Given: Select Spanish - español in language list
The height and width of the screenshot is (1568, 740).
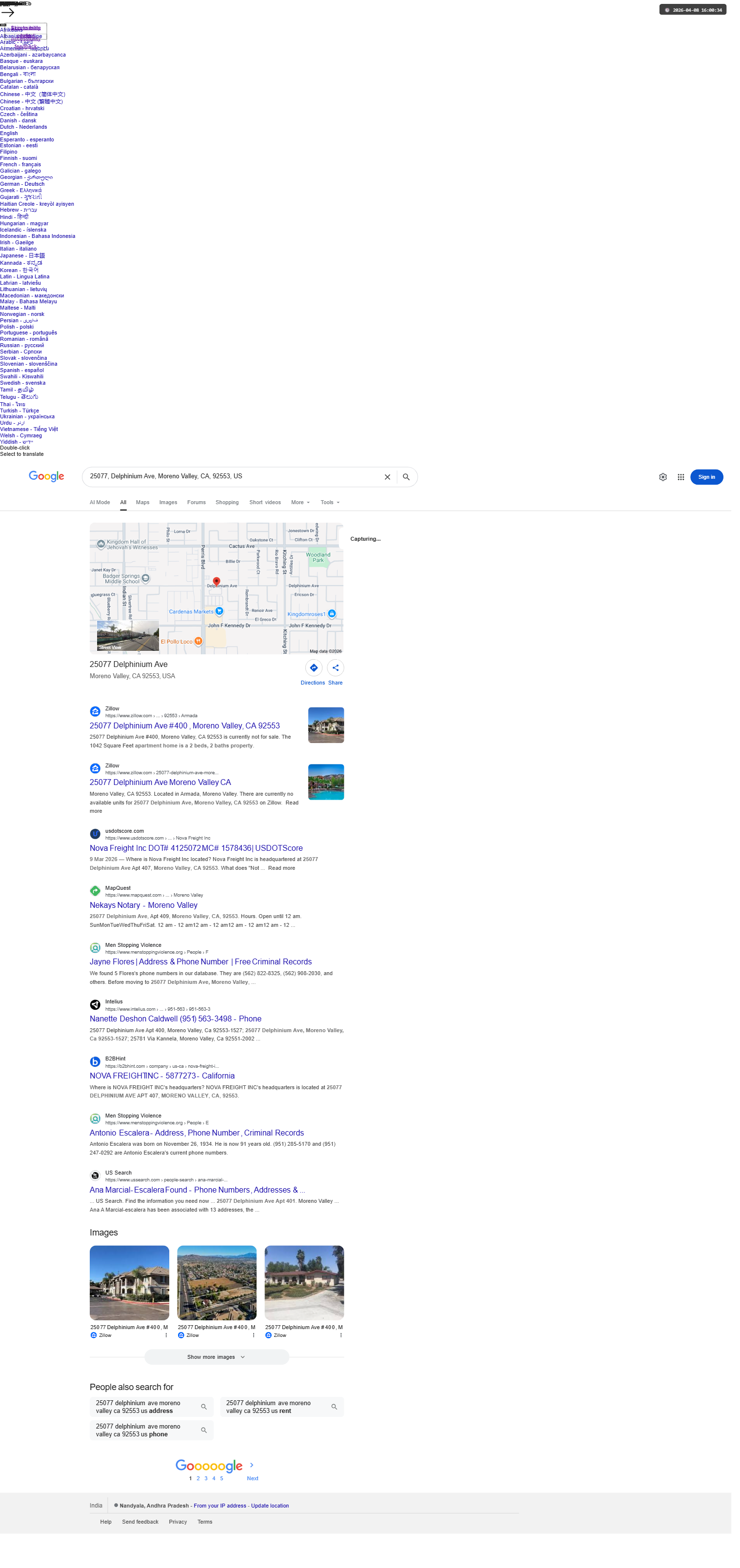Looking at the screenshot, I should (22, 370).
